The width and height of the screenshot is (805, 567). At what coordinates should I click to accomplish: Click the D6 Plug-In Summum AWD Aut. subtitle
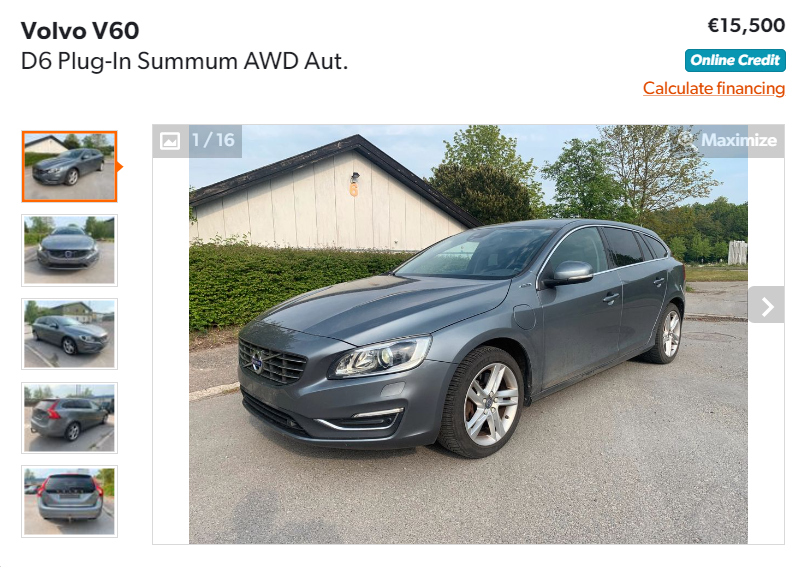tap(184, 61)
